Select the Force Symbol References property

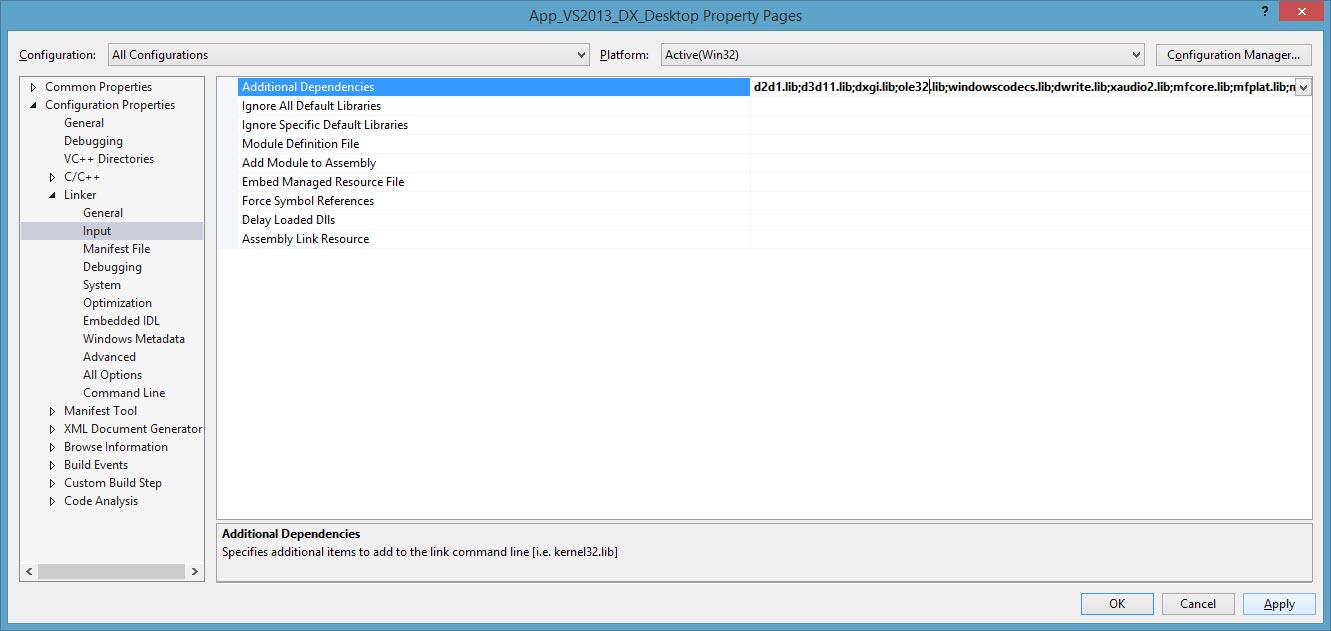tap(494, 201)
